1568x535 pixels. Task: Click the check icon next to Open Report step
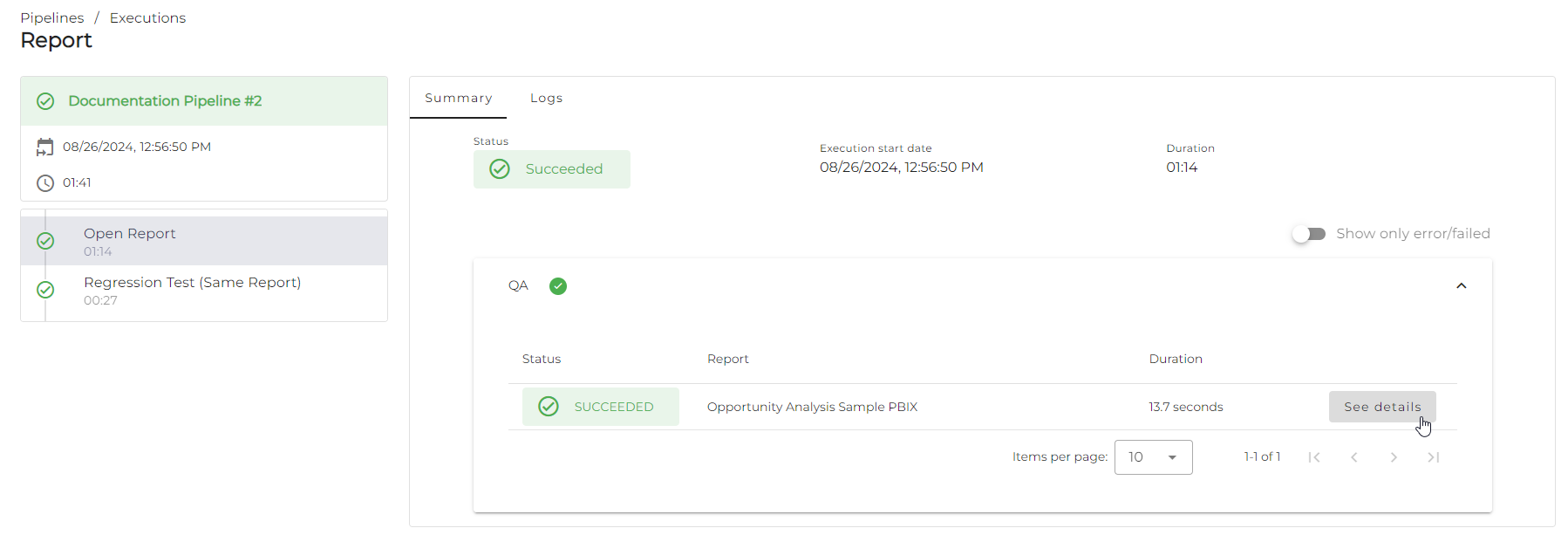click(45, 241)
